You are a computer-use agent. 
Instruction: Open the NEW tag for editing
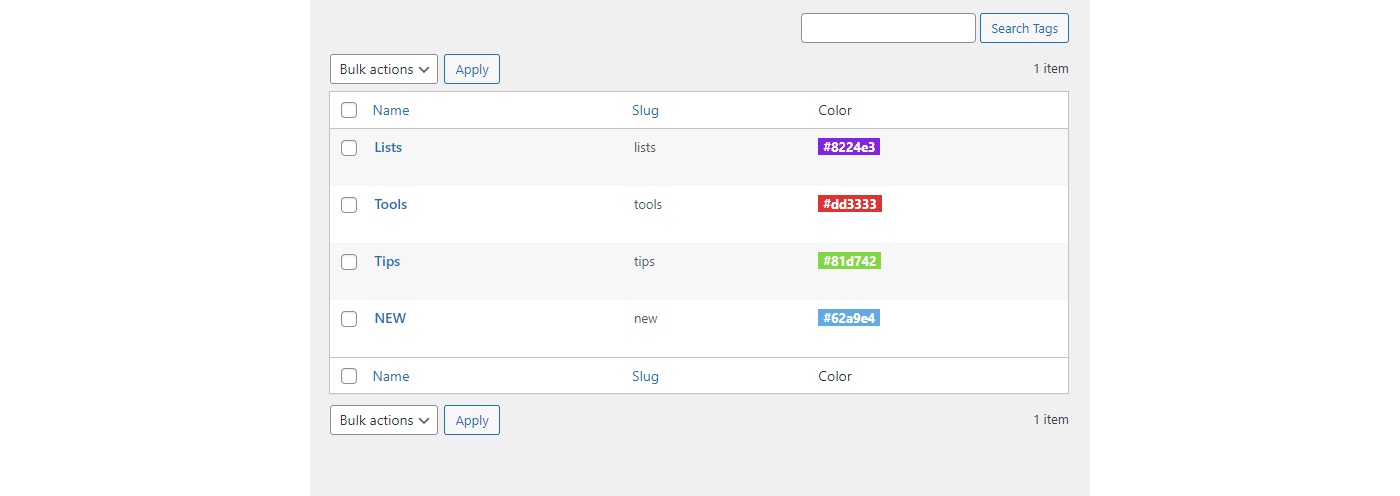click(390, 318)
